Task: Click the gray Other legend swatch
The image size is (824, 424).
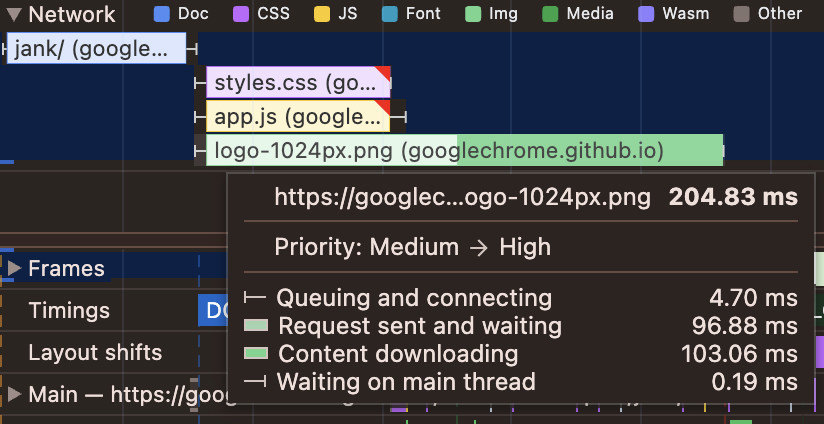Action: (741, 14)
